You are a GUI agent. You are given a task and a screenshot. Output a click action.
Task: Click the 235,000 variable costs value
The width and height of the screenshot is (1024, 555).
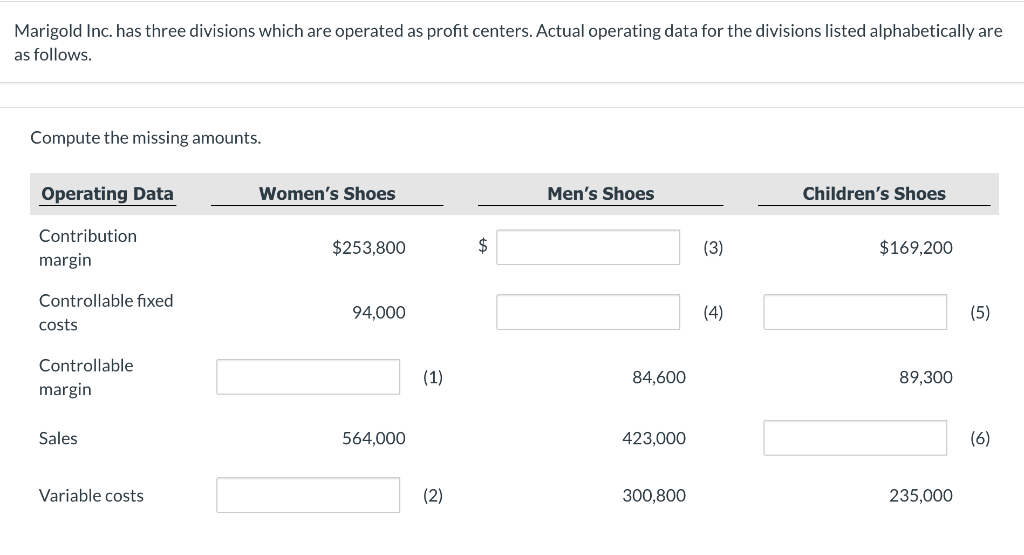click(x=921, y=495)
